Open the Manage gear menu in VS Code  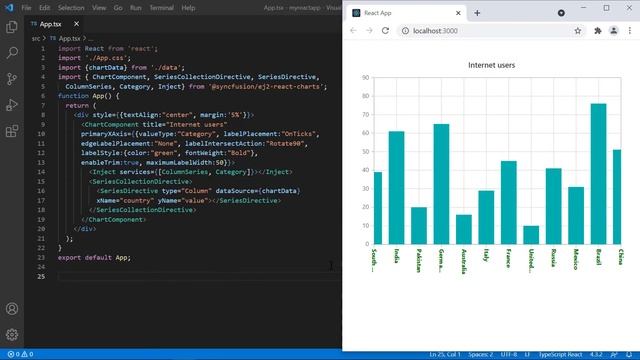point(12,335)
